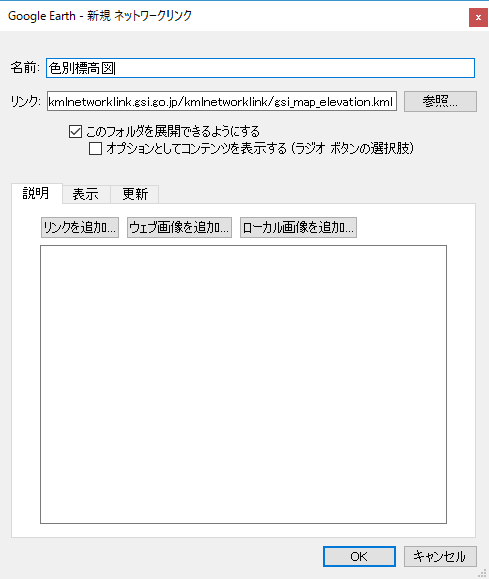
Task: Click the リンク: field label
Action: (x=25, y=101)
